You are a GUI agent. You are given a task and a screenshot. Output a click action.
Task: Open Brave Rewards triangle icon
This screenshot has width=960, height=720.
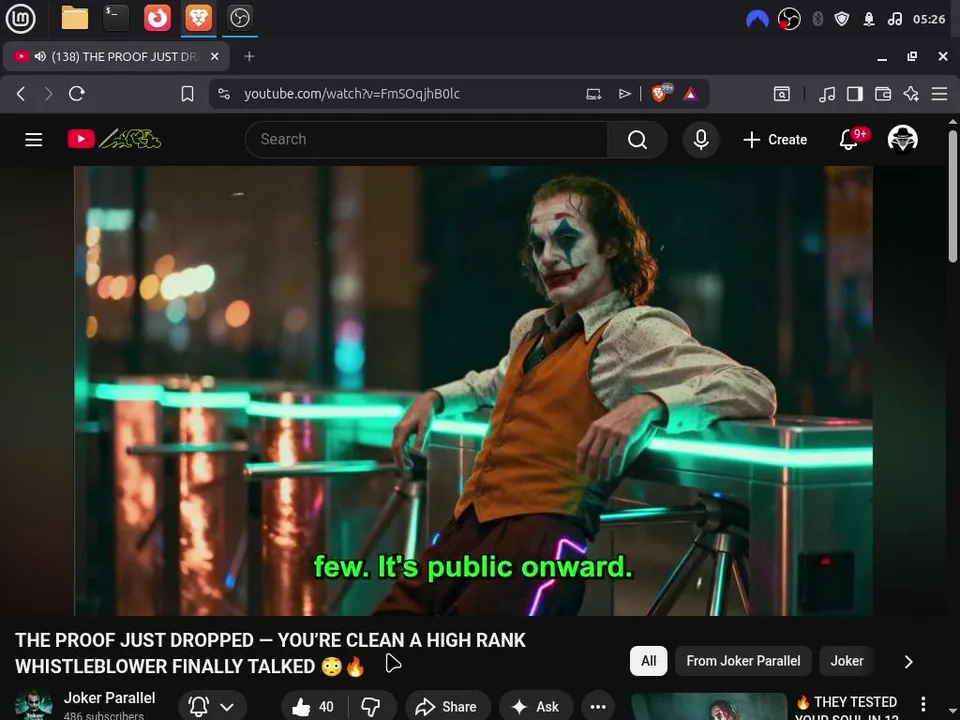pyautogui.click(x=691, y=94)
